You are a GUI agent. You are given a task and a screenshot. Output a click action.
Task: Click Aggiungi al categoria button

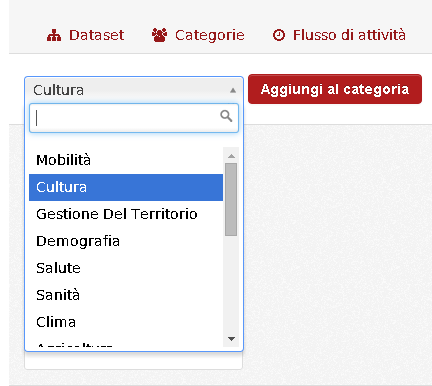pos(335,89)
